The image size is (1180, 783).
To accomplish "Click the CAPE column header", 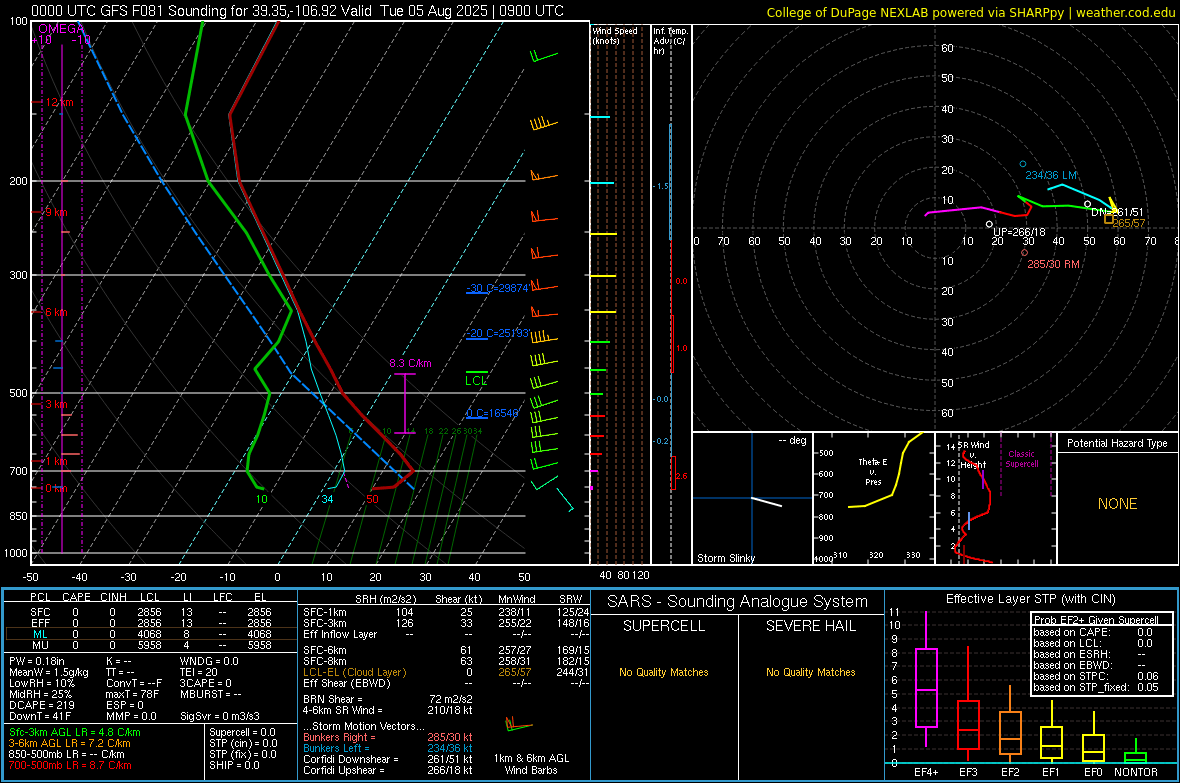I will [x=76, y=597].
